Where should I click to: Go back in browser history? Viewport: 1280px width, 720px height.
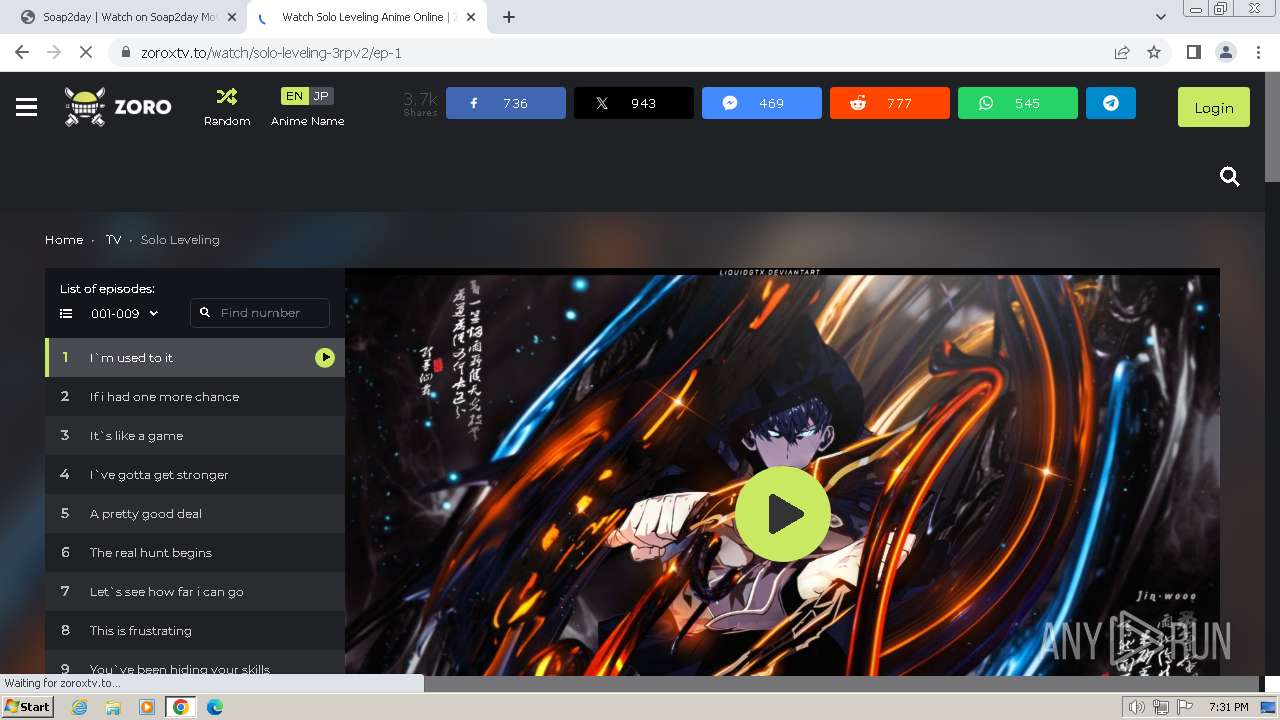click(x=22, y=52)
